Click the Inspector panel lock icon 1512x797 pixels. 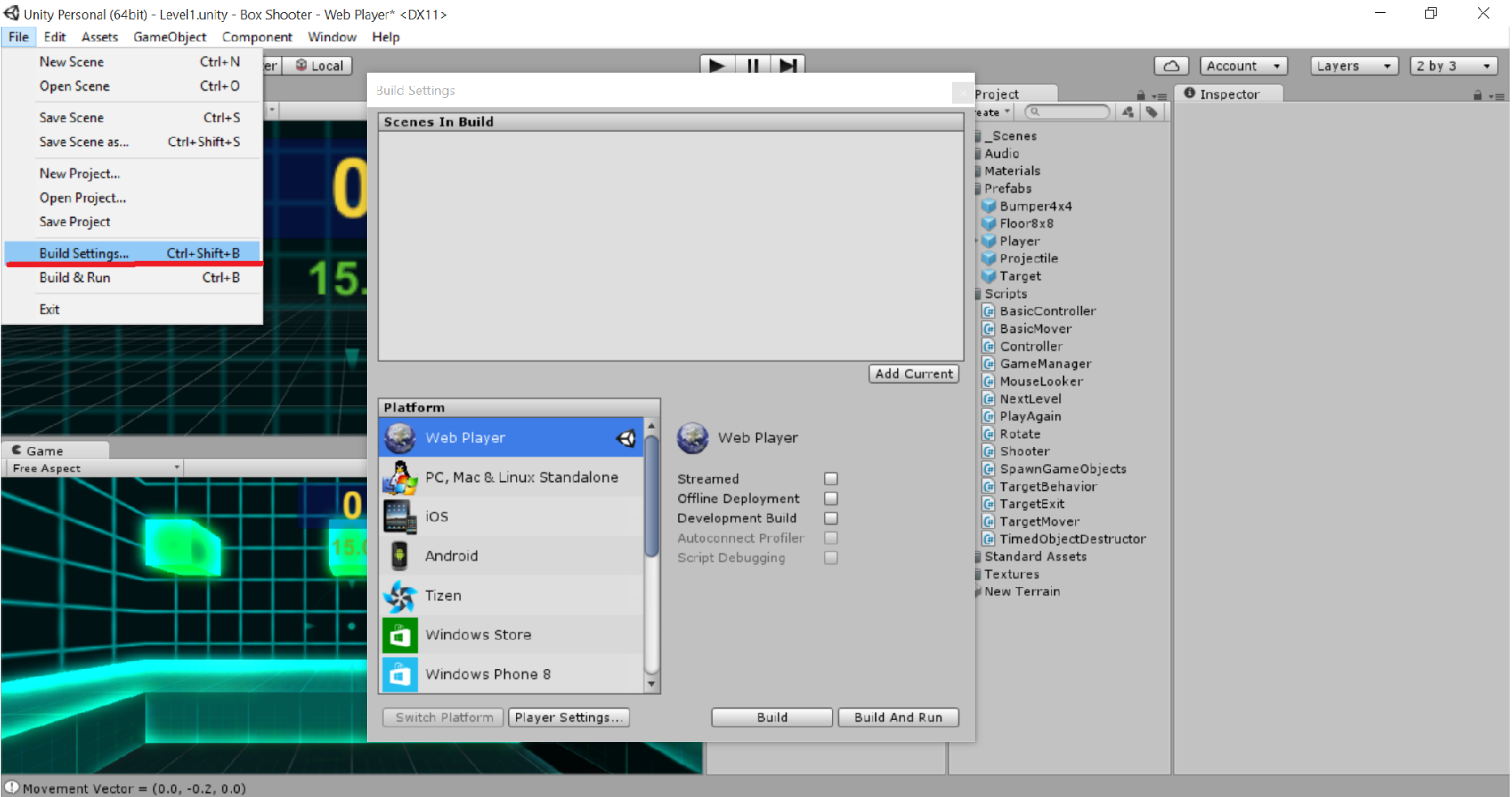1478,95
